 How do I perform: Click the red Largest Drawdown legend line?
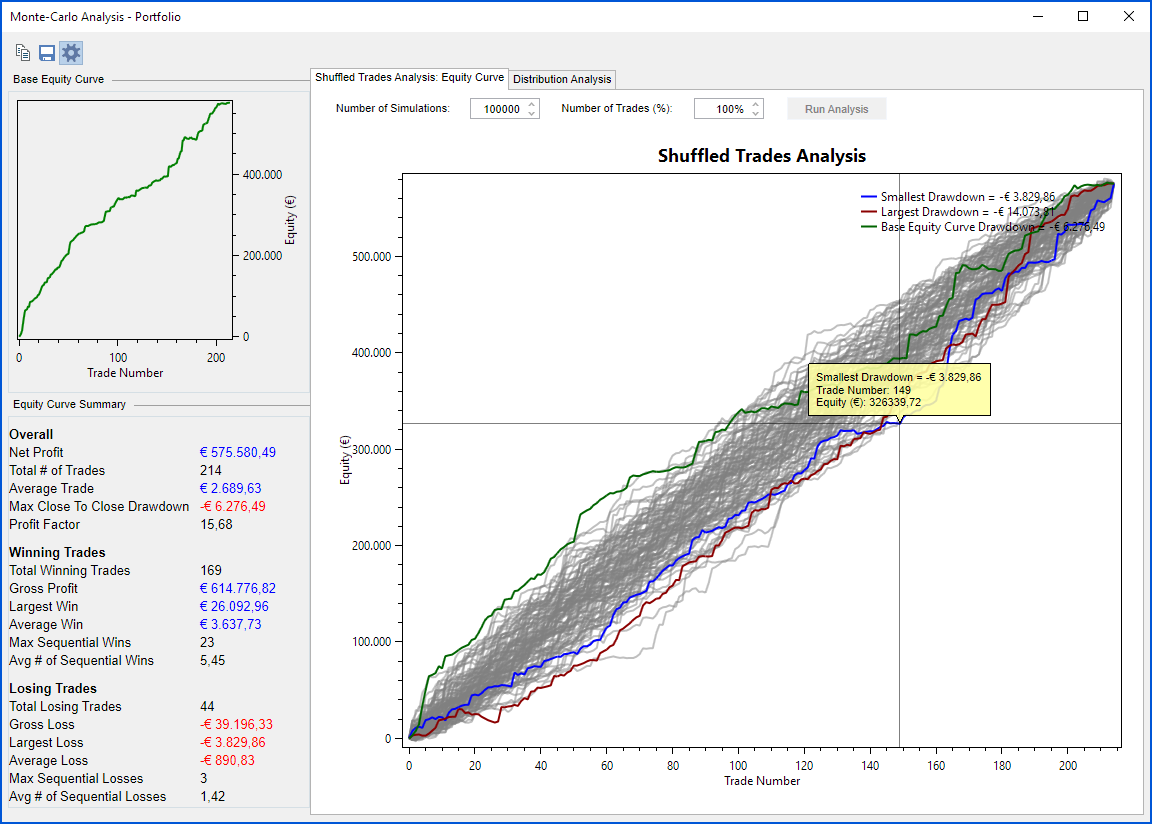[868, 212]
